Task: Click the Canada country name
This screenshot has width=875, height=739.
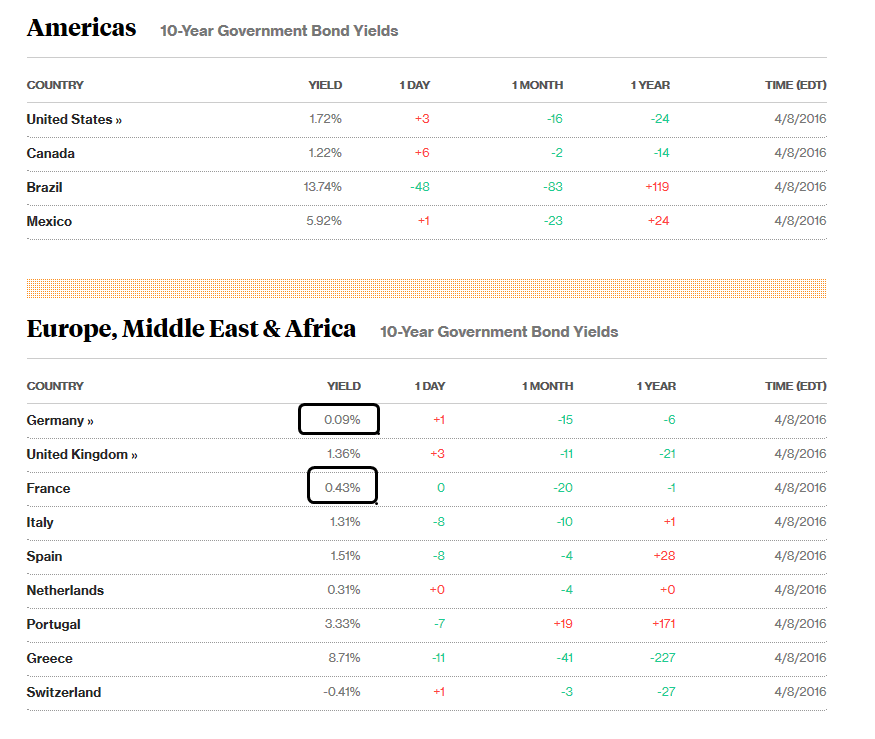Action: tap(51, 153)
